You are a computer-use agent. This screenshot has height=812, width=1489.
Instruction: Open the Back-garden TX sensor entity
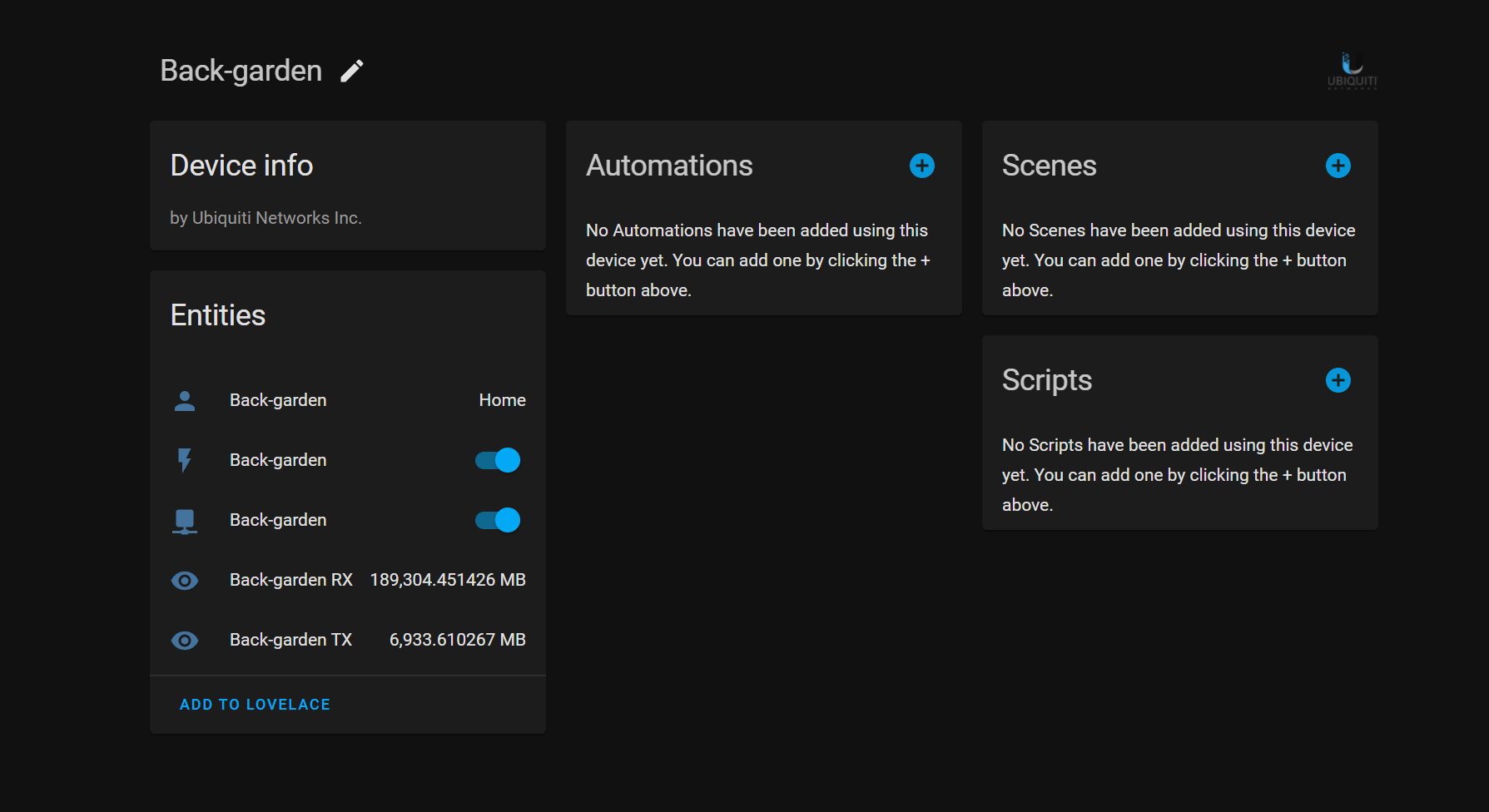click(x=348, y=640)
